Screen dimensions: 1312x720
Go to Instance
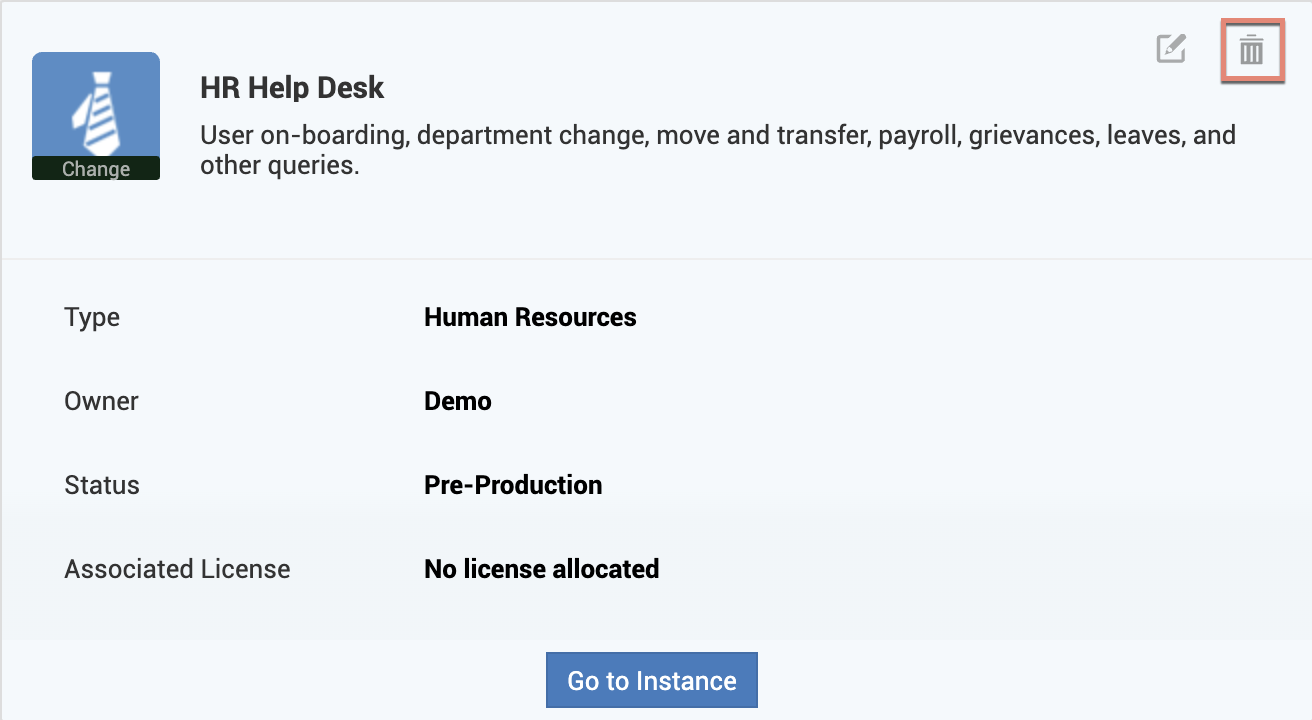[651, 681]
